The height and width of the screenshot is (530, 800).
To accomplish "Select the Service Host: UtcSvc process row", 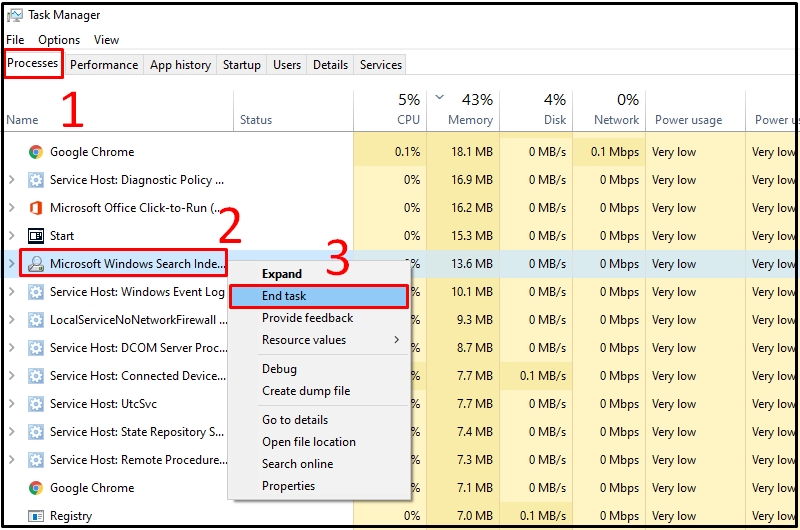I will 399,404.
